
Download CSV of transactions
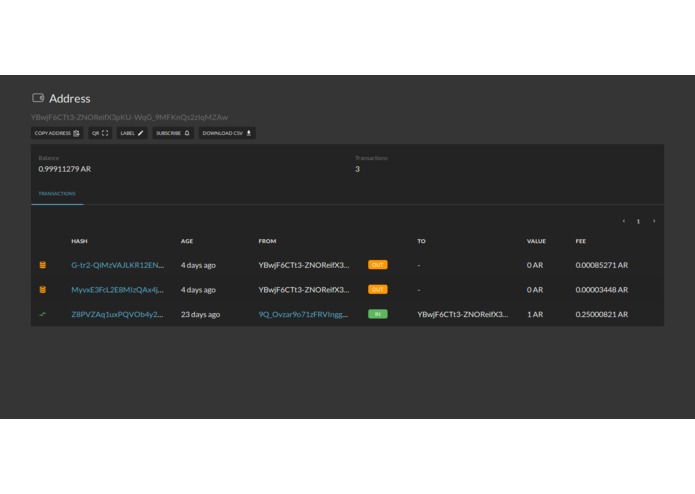click(227, 133)
